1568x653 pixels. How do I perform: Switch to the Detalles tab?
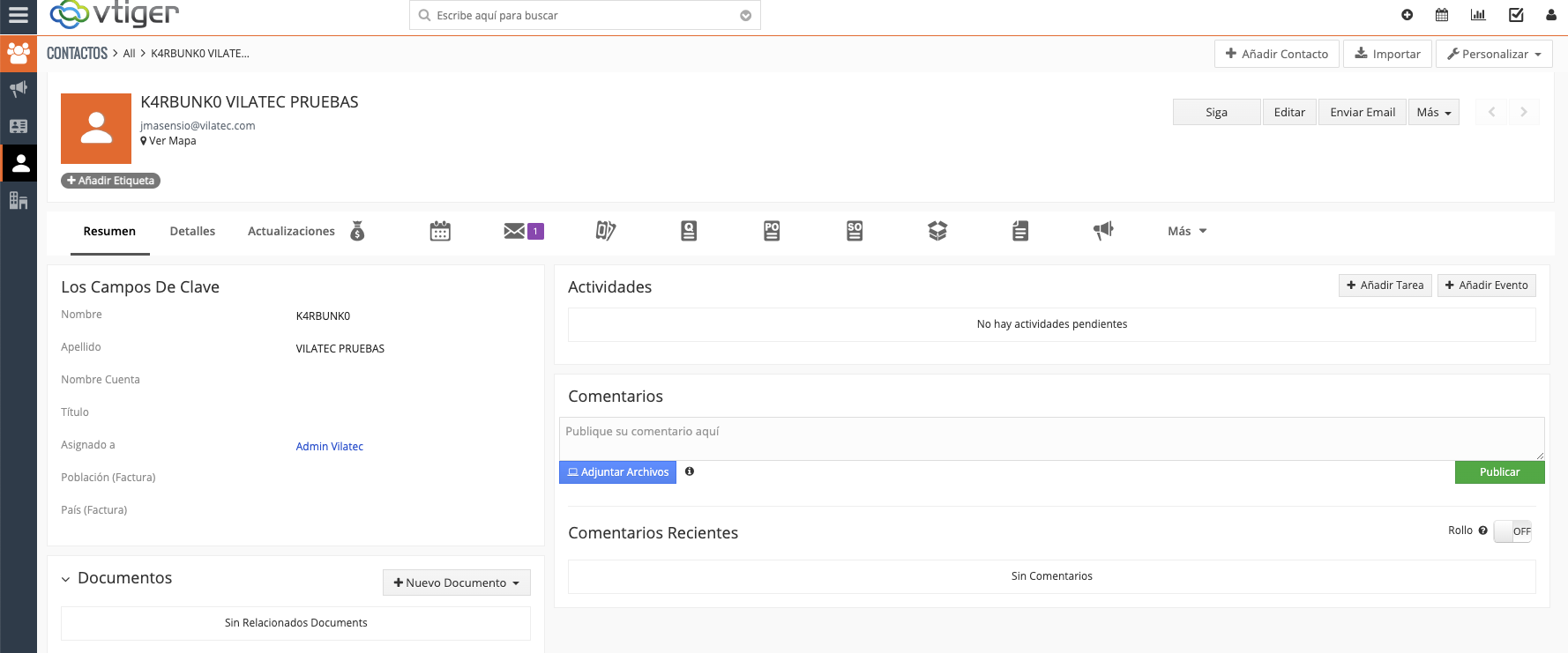192,231
